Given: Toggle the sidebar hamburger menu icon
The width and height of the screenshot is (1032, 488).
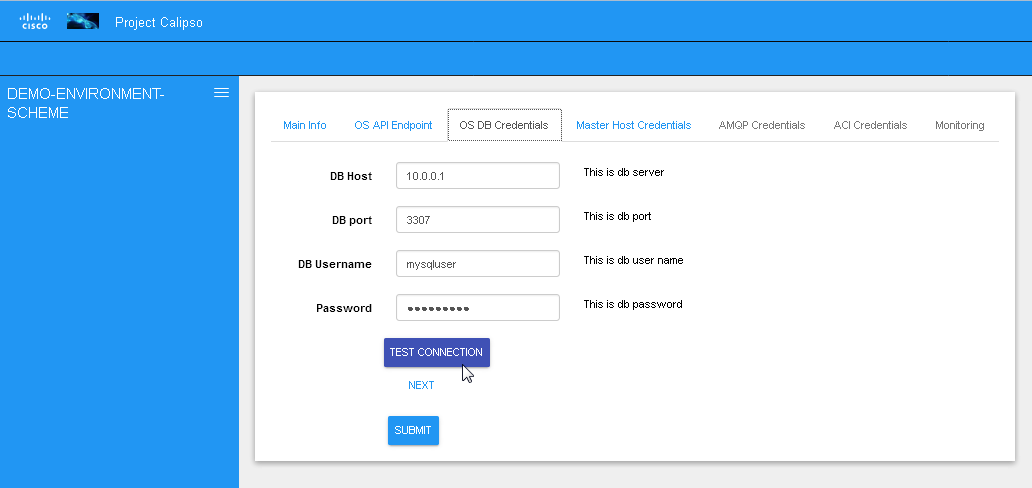Looking at the screenshot, I should (222, 93).
